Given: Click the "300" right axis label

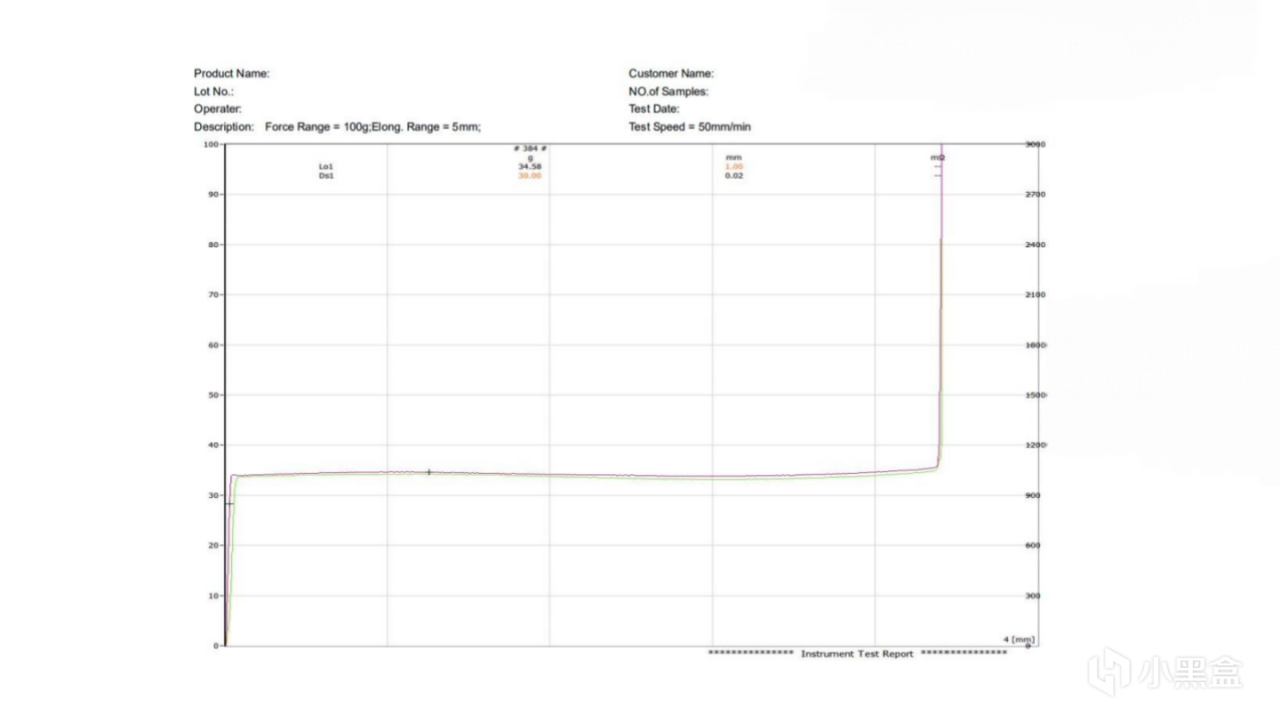Looking at the screenshot, I should coord(1033,596).
